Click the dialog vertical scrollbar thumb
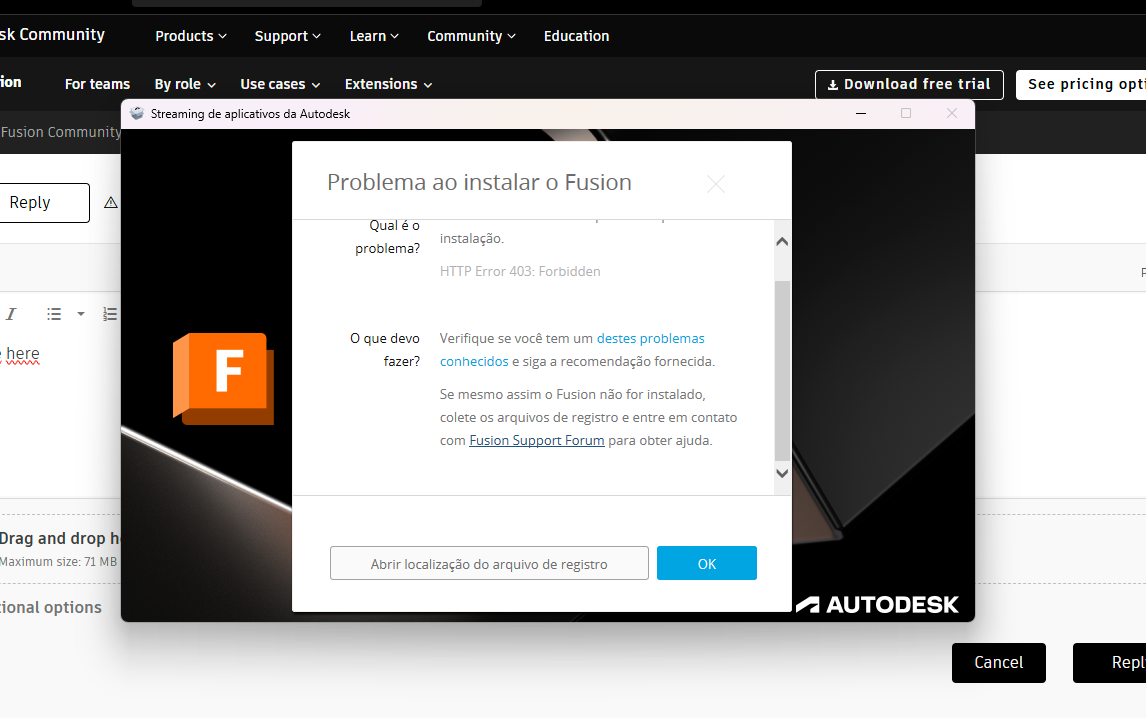1146x725 pixels. pyautogui.click(x=782, y=371)
